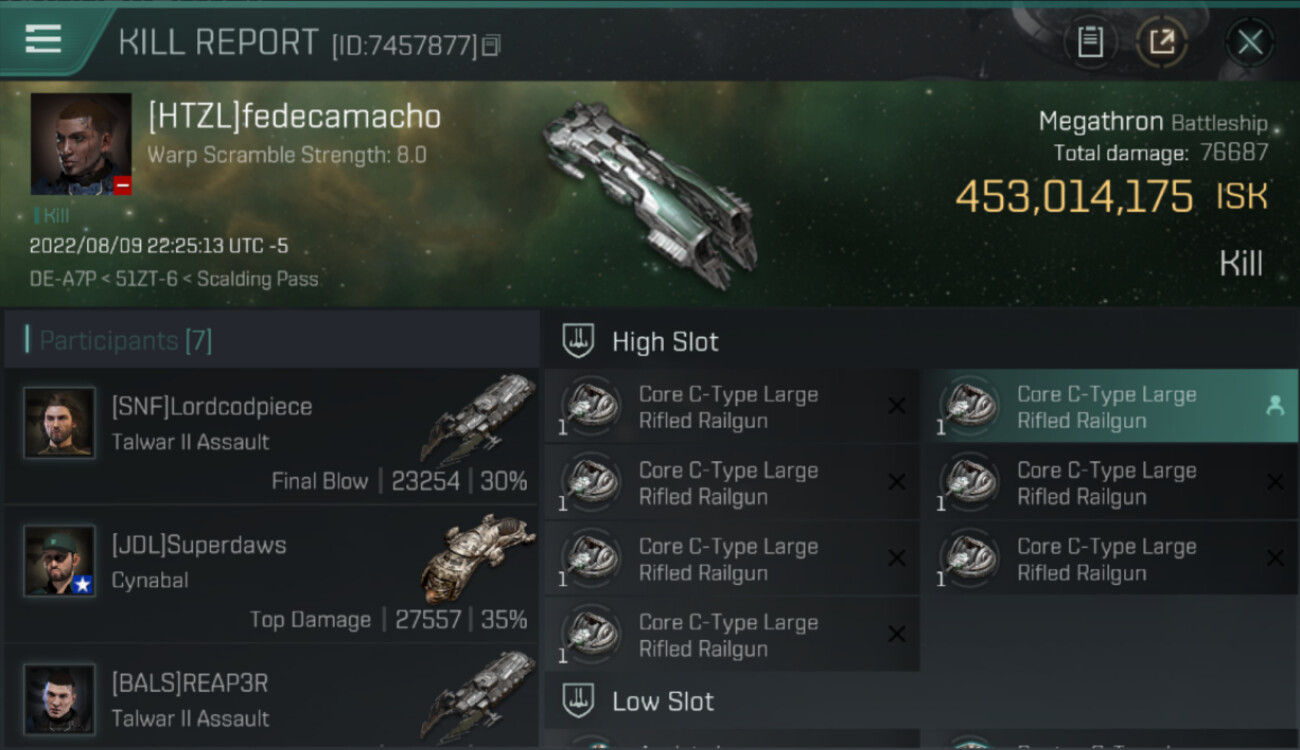Click the High Slot shield icon

click(577, 341)
